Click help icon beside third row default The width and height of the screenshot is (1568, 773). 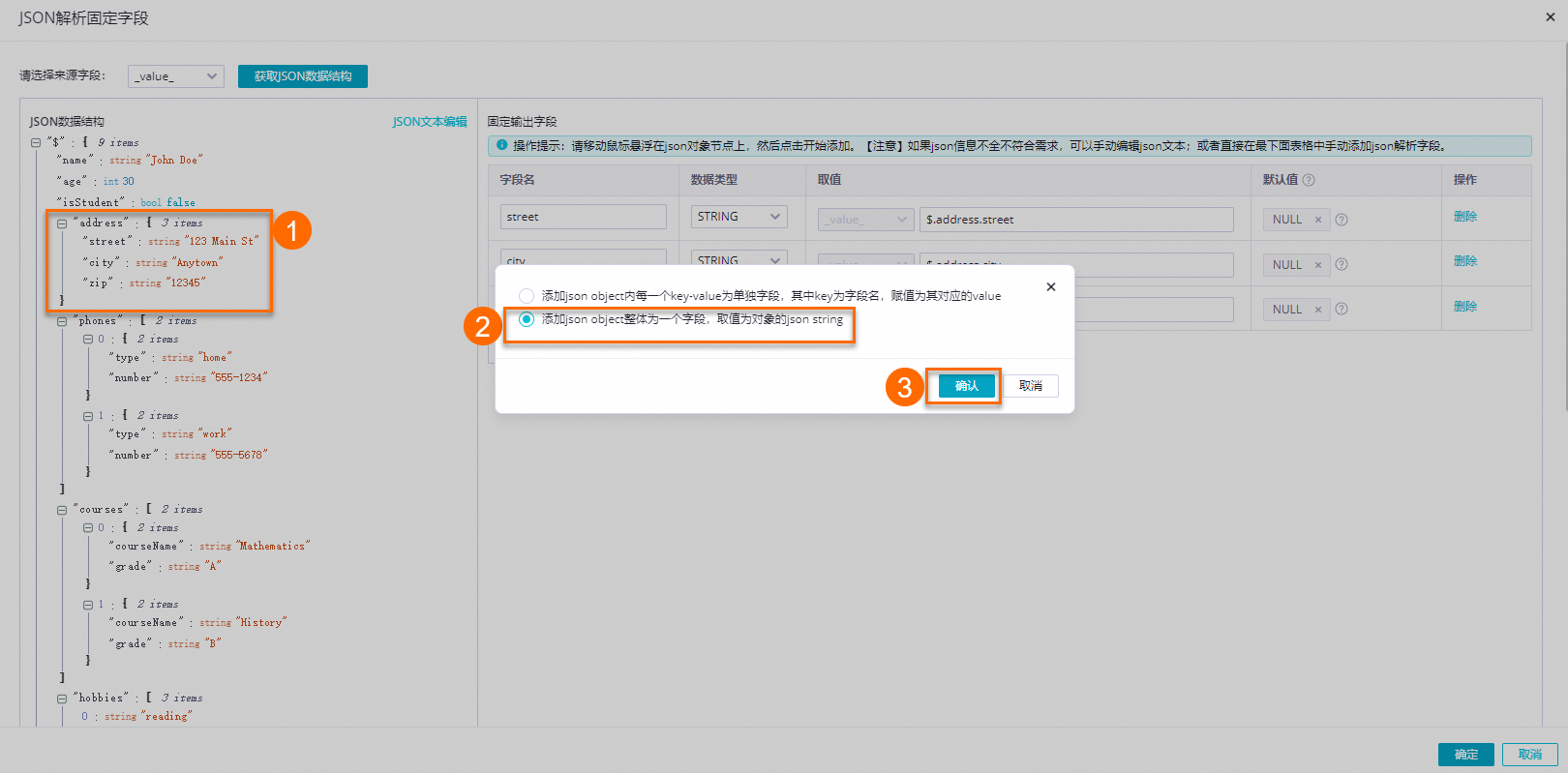[1342, 310]
